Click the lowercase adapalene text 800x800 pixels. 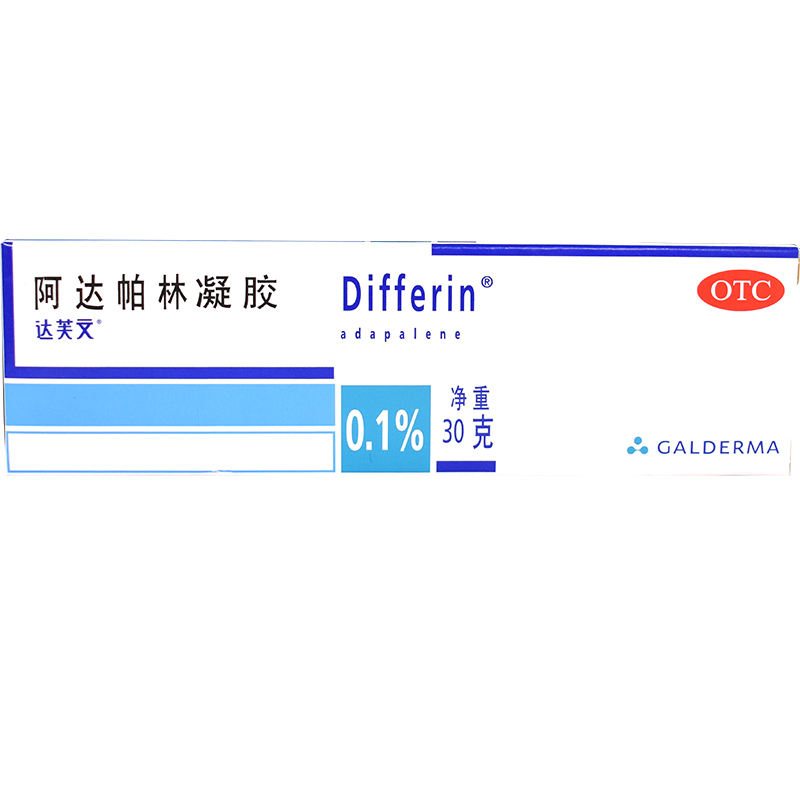point(400,335)
